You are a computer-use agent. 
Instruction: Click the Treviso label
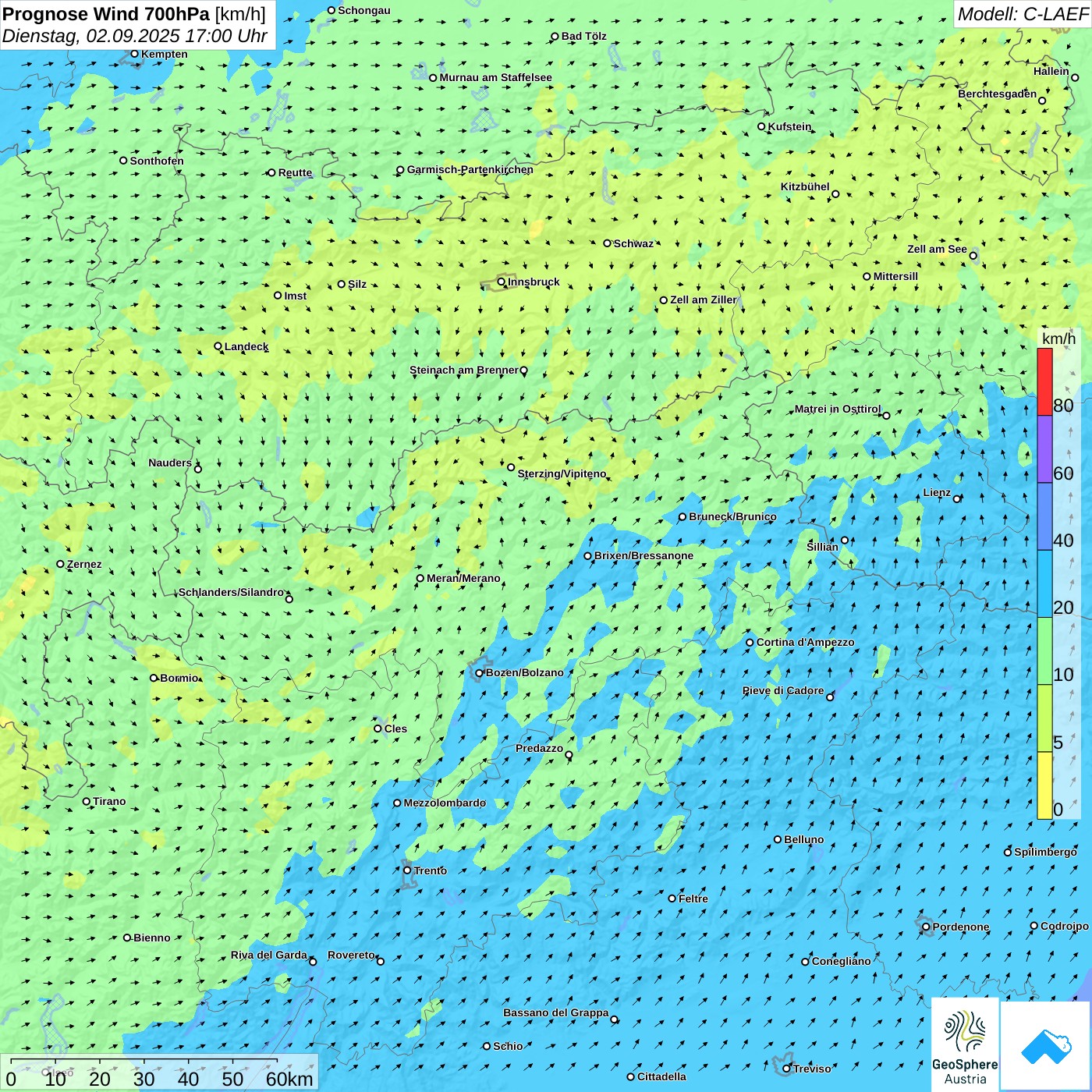click(812, 1069)
